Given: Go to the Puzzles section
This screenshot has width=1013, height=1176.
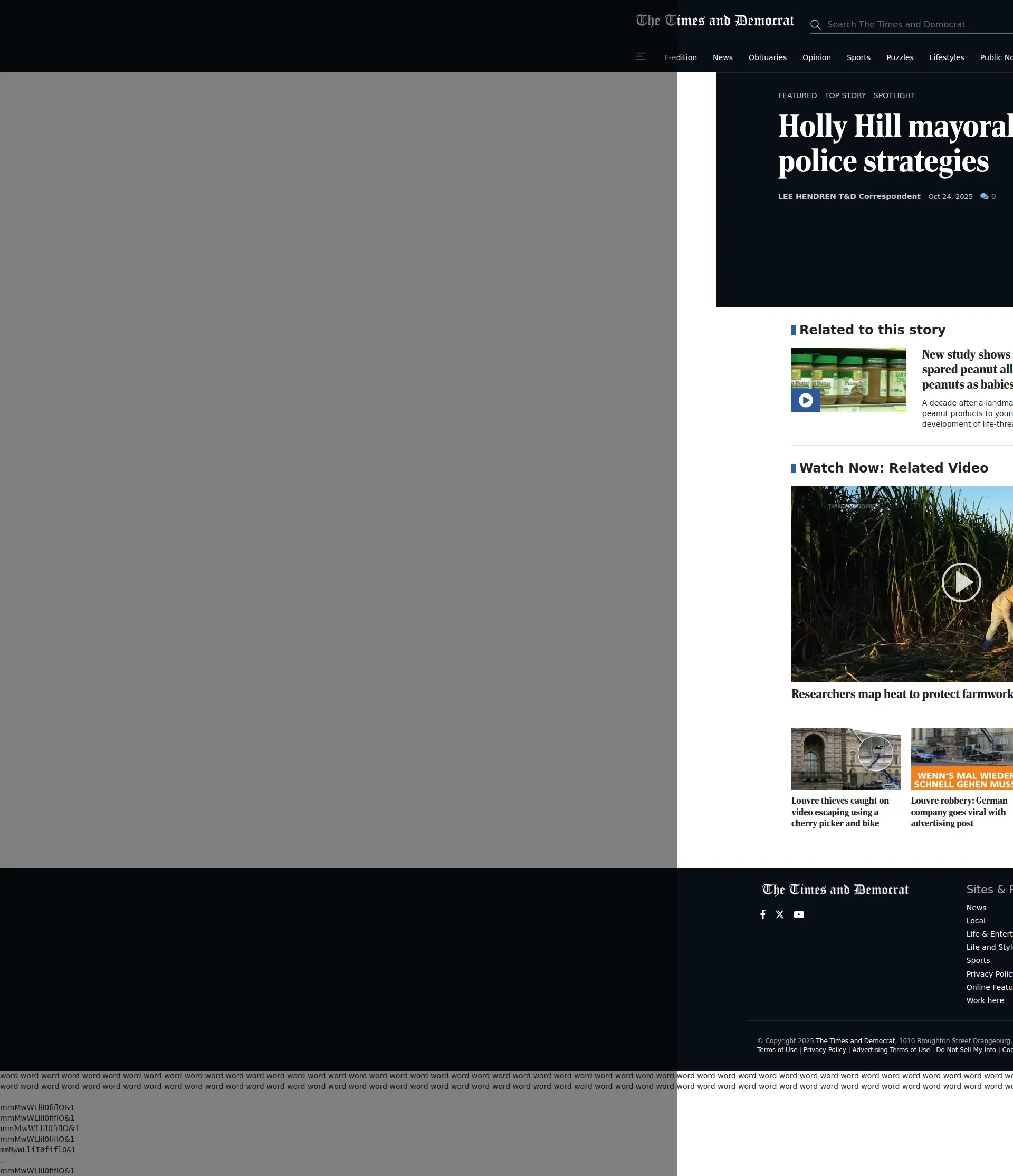Looking at the screenshot, I should click(x=900, y=57).
